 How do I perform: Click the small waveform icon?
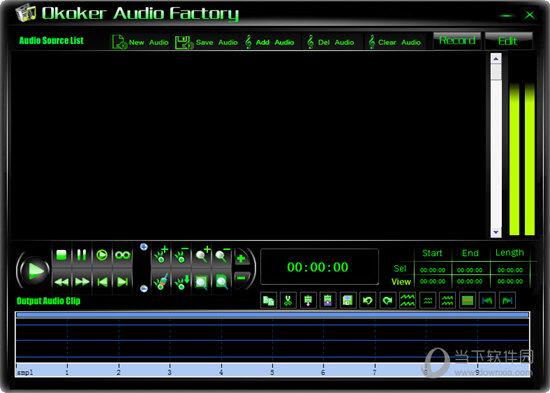428,301
